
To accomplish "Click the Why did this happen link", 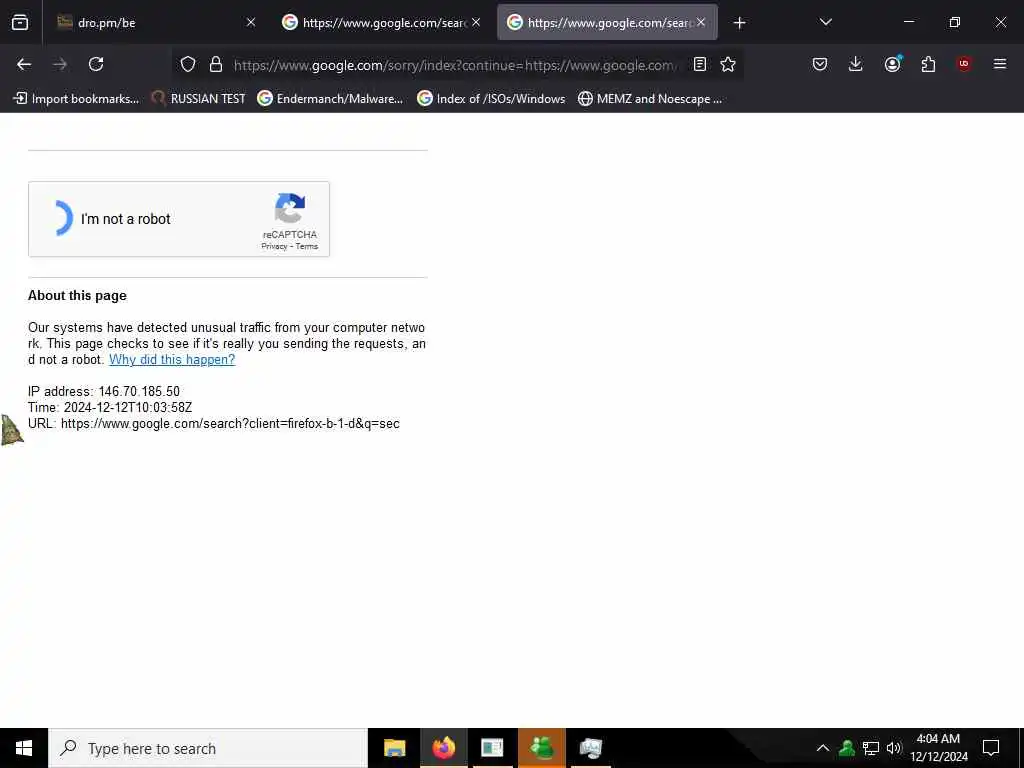I will click(172, 359).
